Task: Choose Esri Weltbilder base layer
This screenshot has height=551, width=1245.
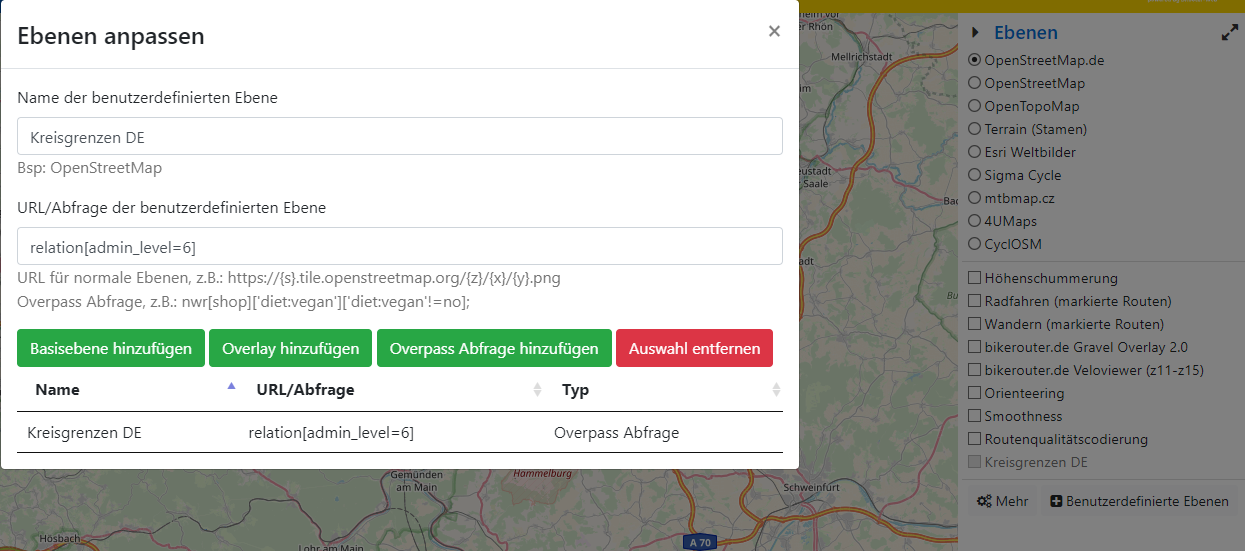Action: point(975,152)
